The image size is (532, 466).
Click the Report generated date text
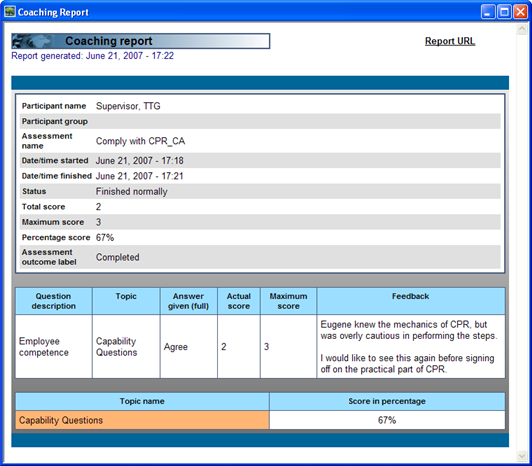(92, 56)
